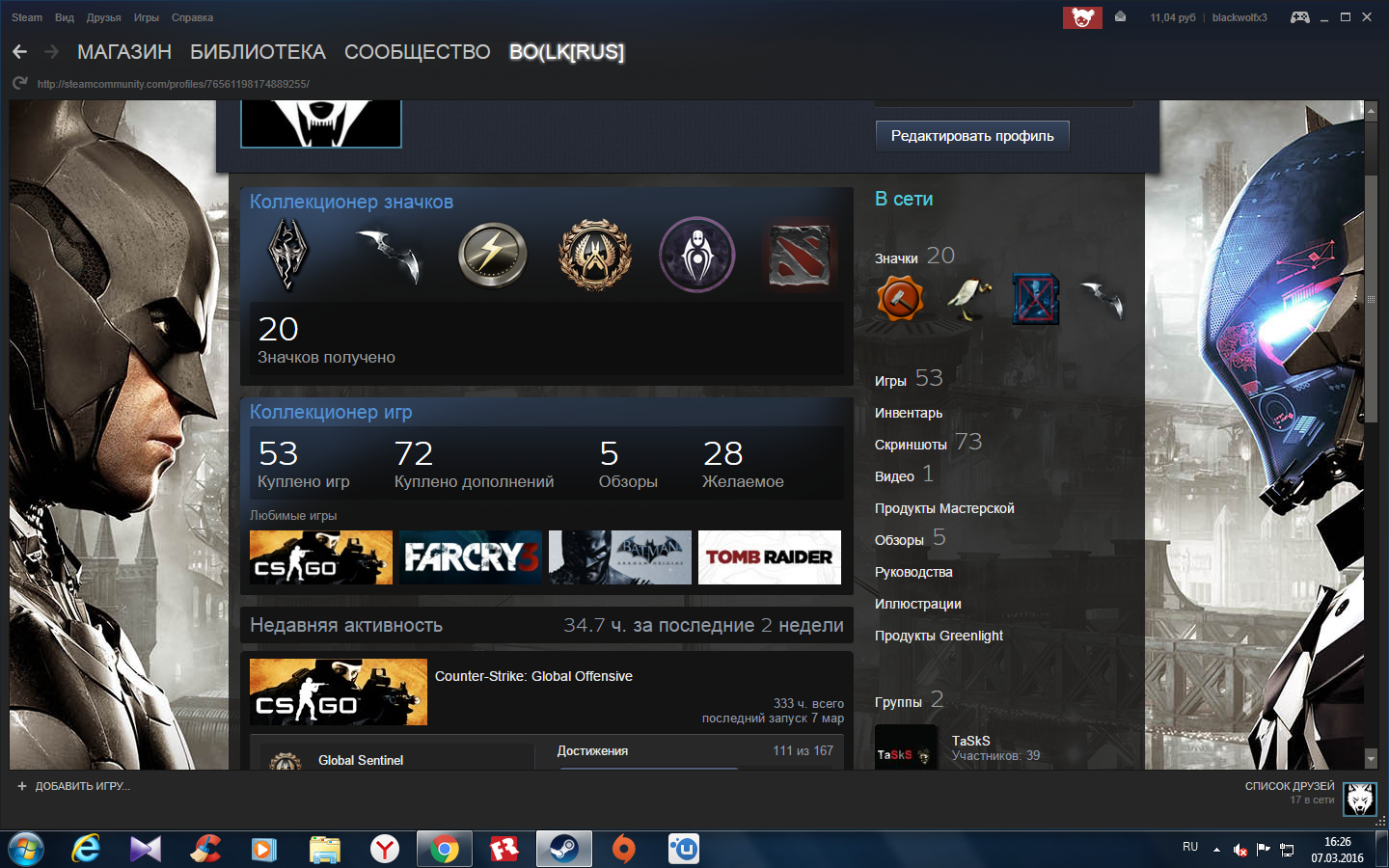
Task: Click ДОБАВИТЬ ИГРУ... label
Action: click(x=83, y=786)
